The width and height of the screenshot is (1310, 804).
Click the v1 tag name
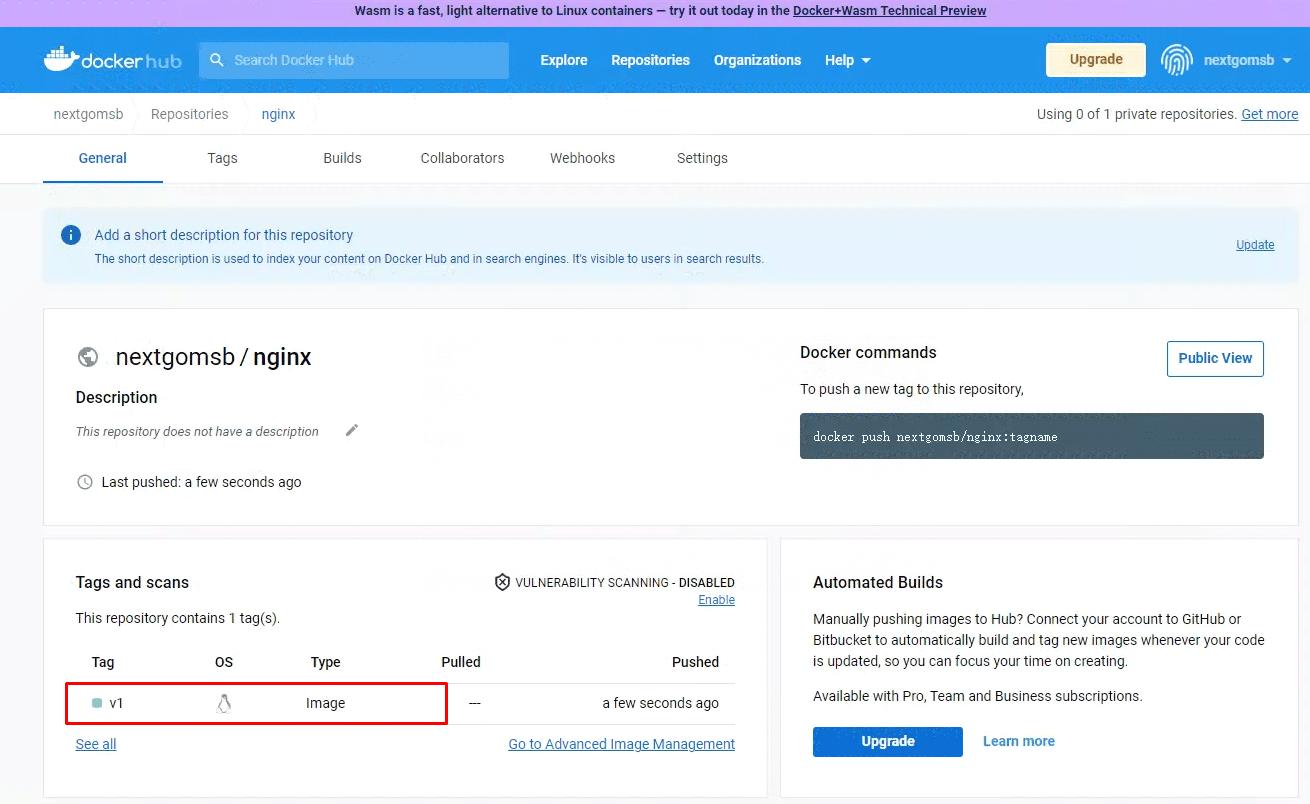point(117,703)
